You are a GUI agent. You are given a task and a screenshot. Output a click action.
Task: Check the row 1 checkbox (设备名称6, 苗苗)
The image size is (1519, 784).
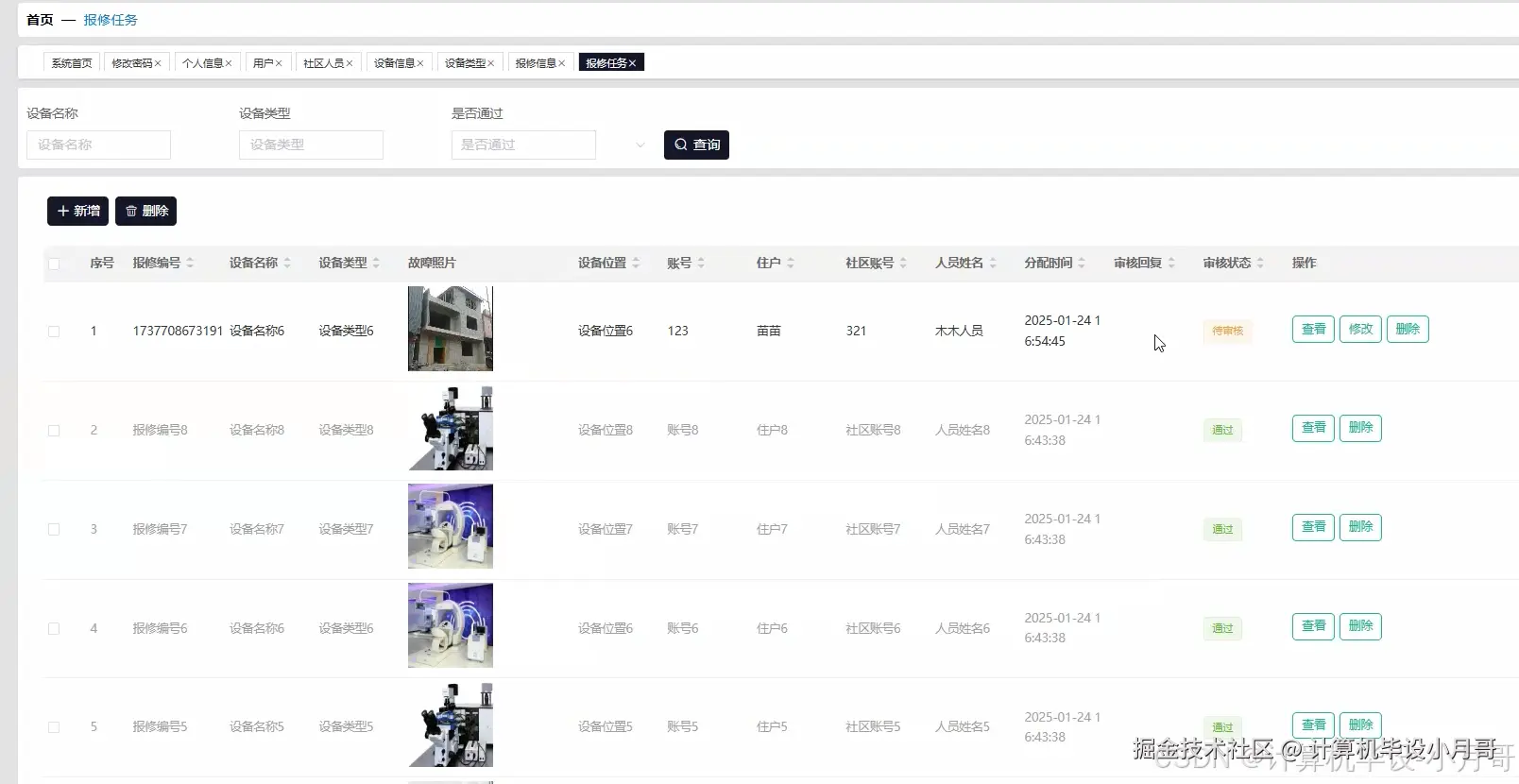click(x=54, y=332)
